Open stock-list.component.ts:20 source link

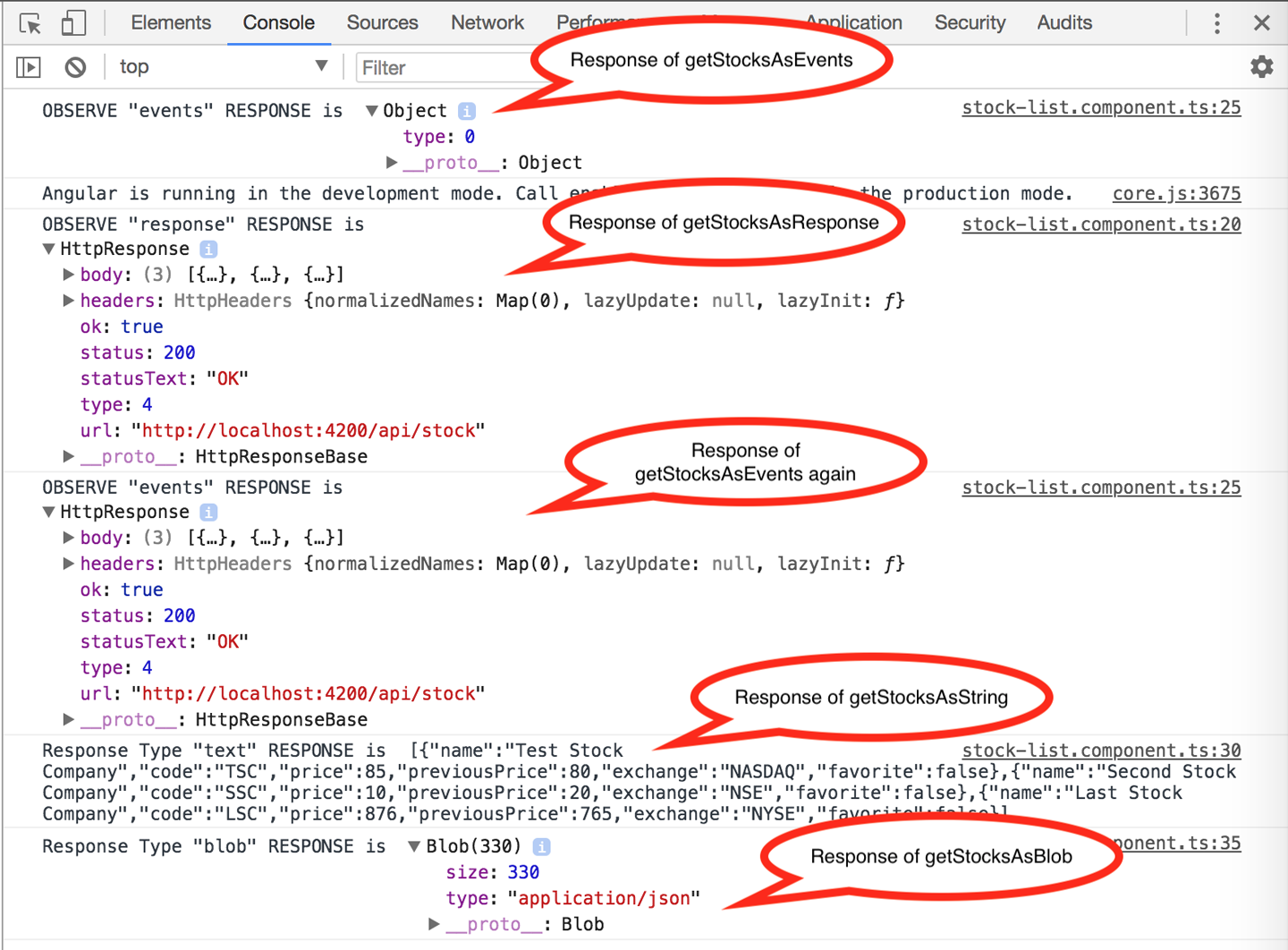pos(1101,224)
